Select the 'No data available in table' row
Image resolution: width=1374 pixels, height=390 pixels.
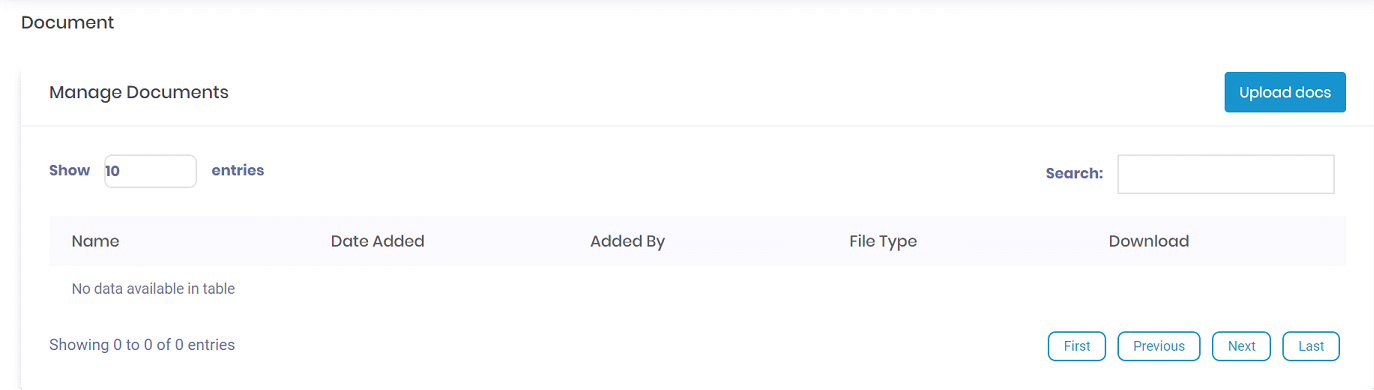point(697,289)
